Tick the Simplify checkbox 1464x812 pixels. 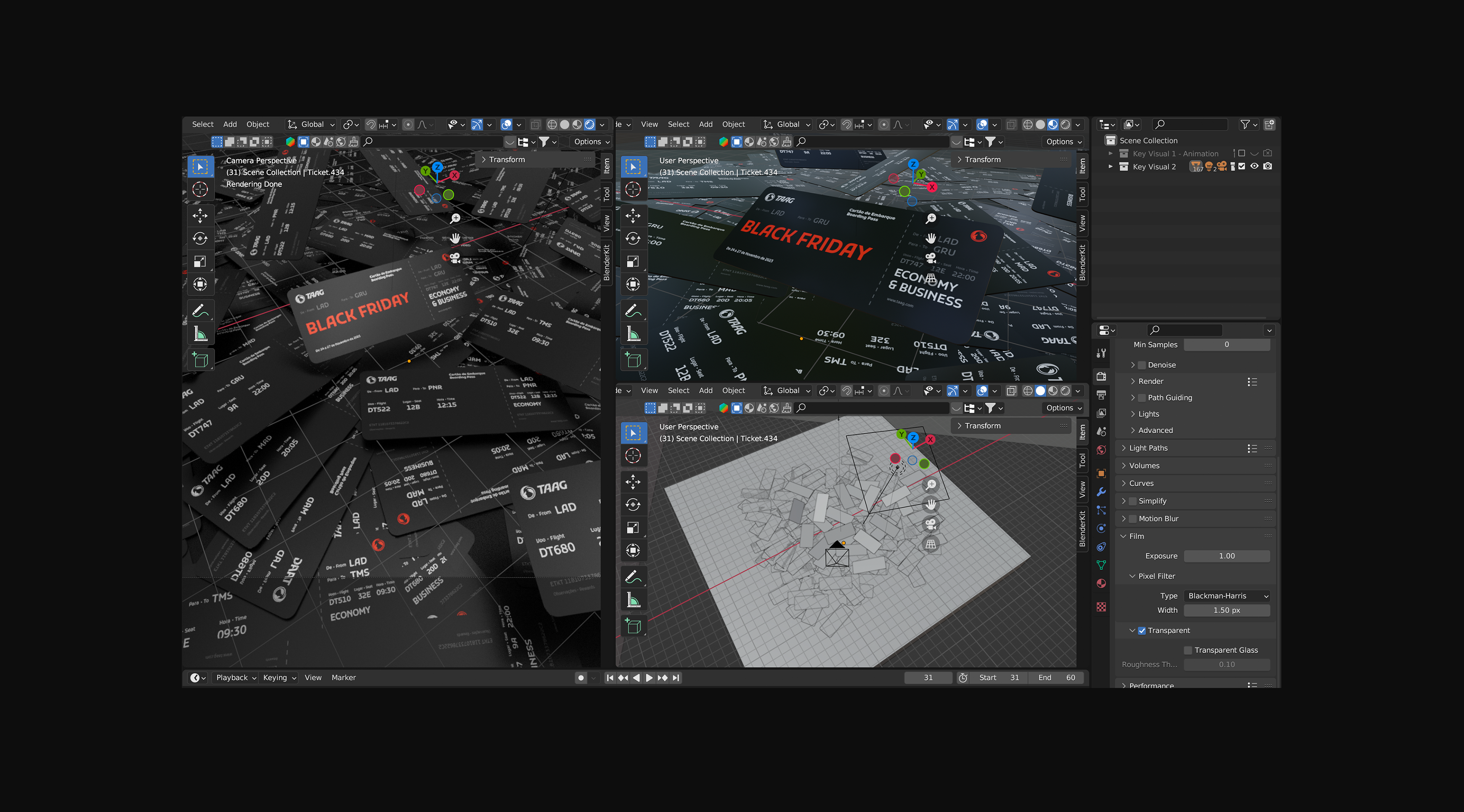[1133, 501]
